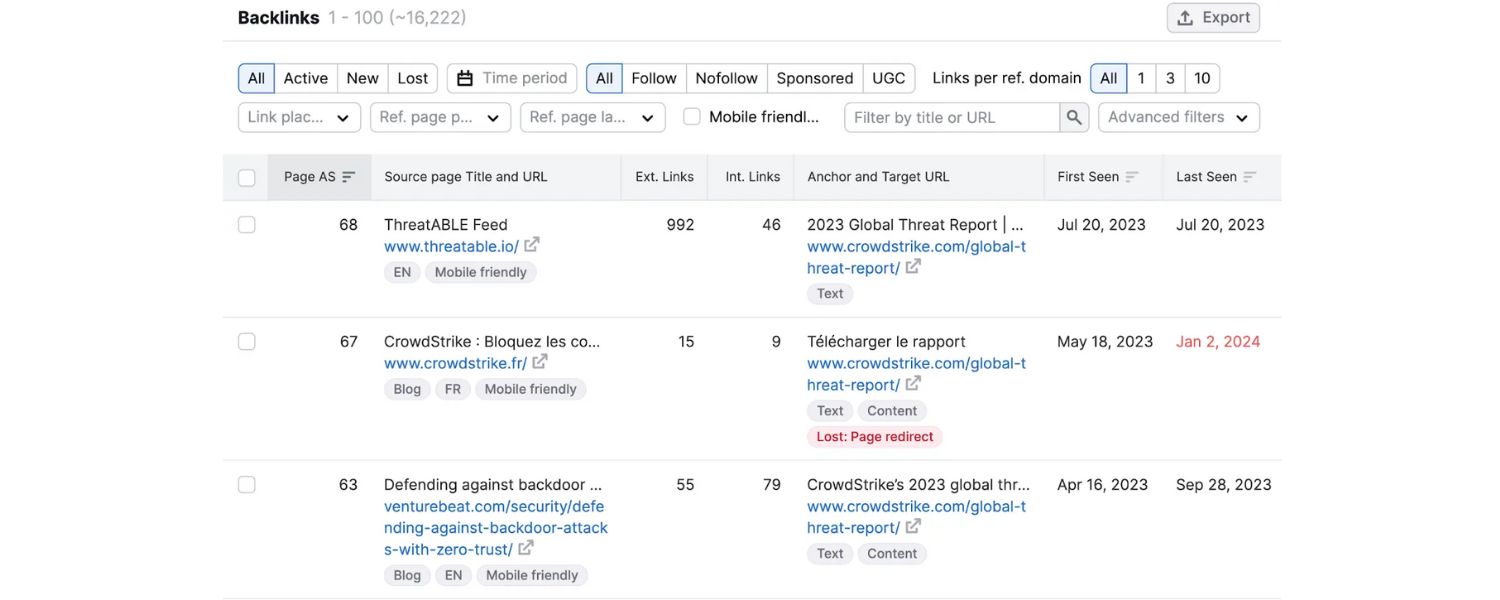Open ThreatABLE Feed via its external link icon

531,245
